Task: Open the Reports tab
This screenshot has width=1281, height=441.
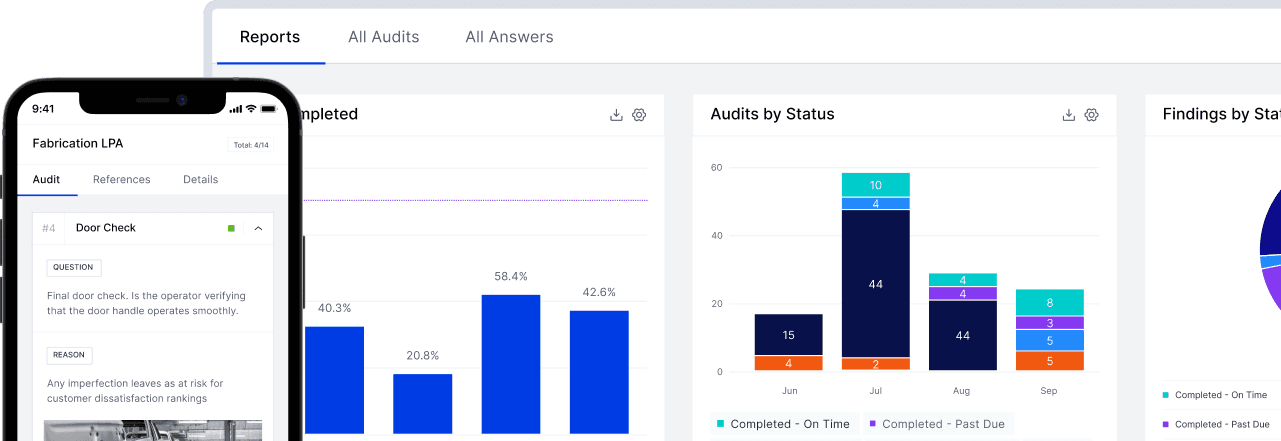Action: tap(270, 37)
